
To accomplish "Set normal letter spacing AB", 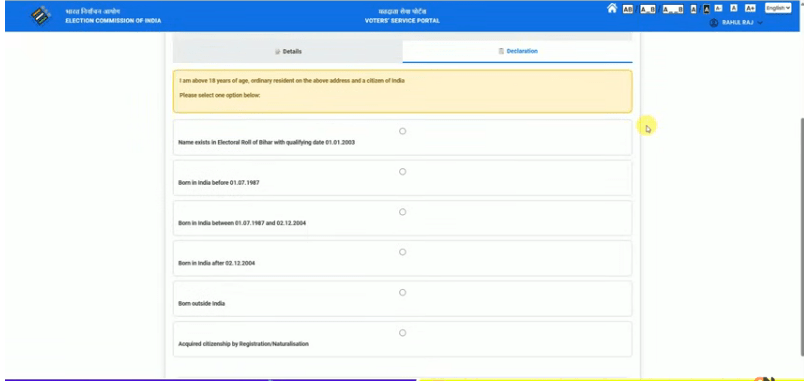I will [628, 9].
